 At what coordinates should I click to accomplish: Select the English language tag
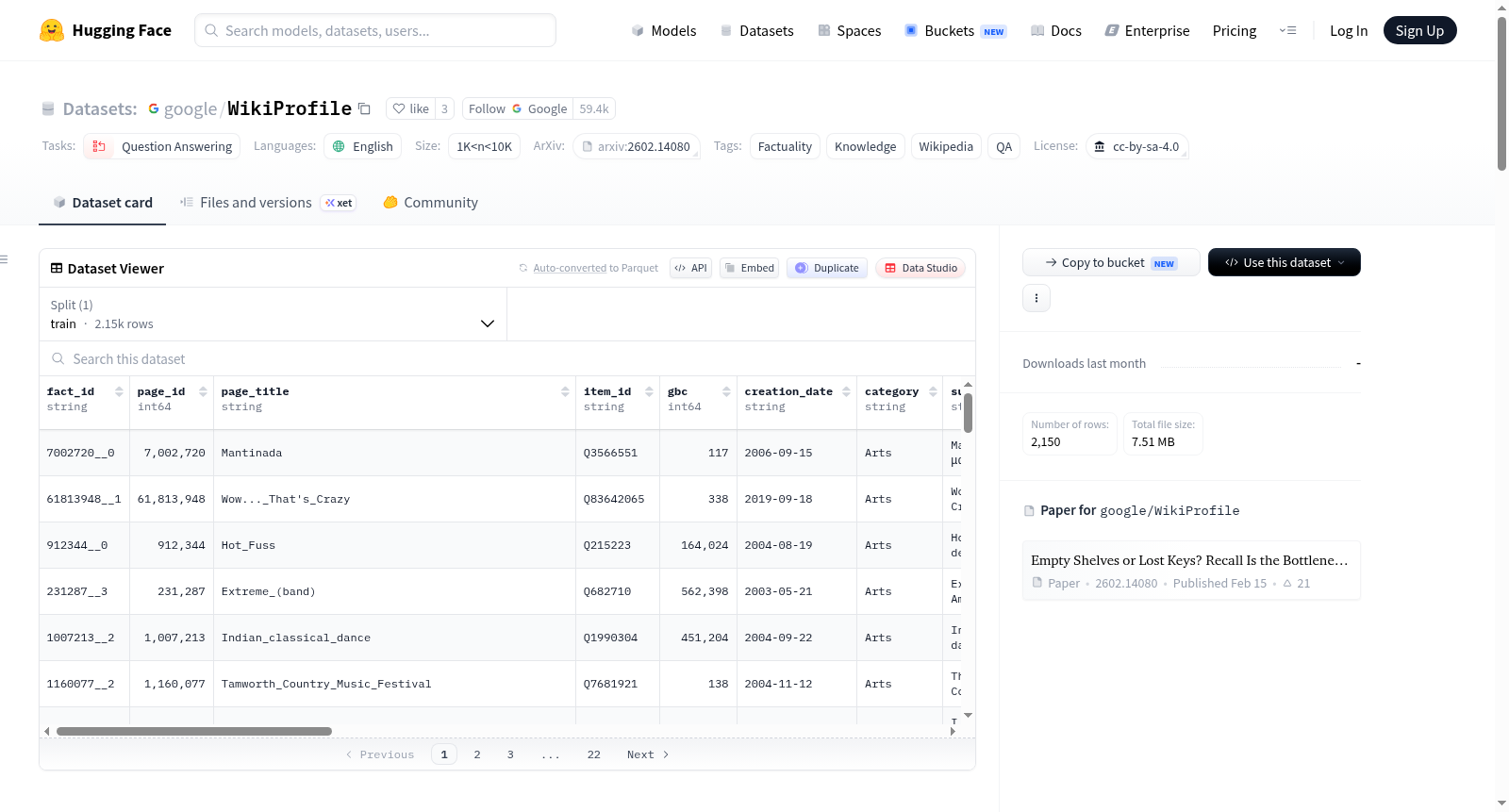click(x=363, y=146)
